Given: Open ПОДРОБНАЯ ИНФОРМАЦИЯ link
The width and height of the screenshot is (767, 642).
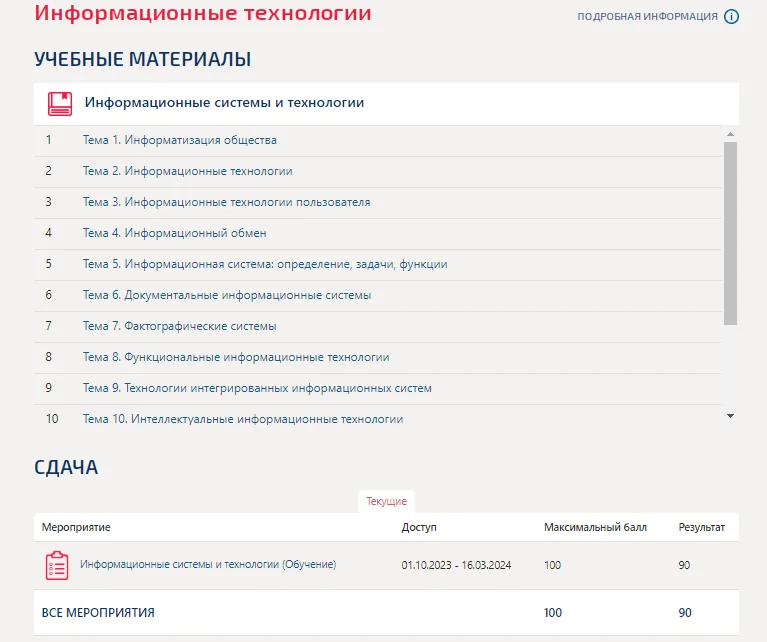Looking at the screenshot, I should click(647, 17).
